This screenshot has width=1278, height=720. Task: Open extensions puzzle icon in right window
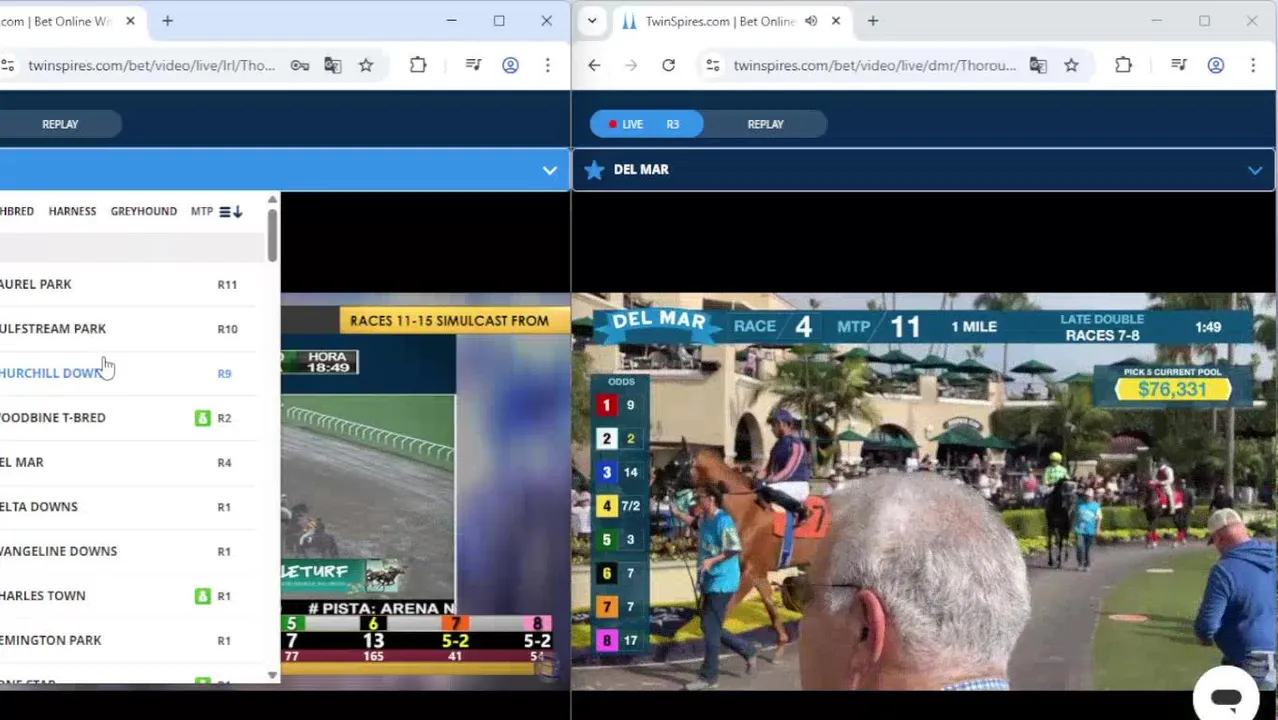pos(1123,65)
